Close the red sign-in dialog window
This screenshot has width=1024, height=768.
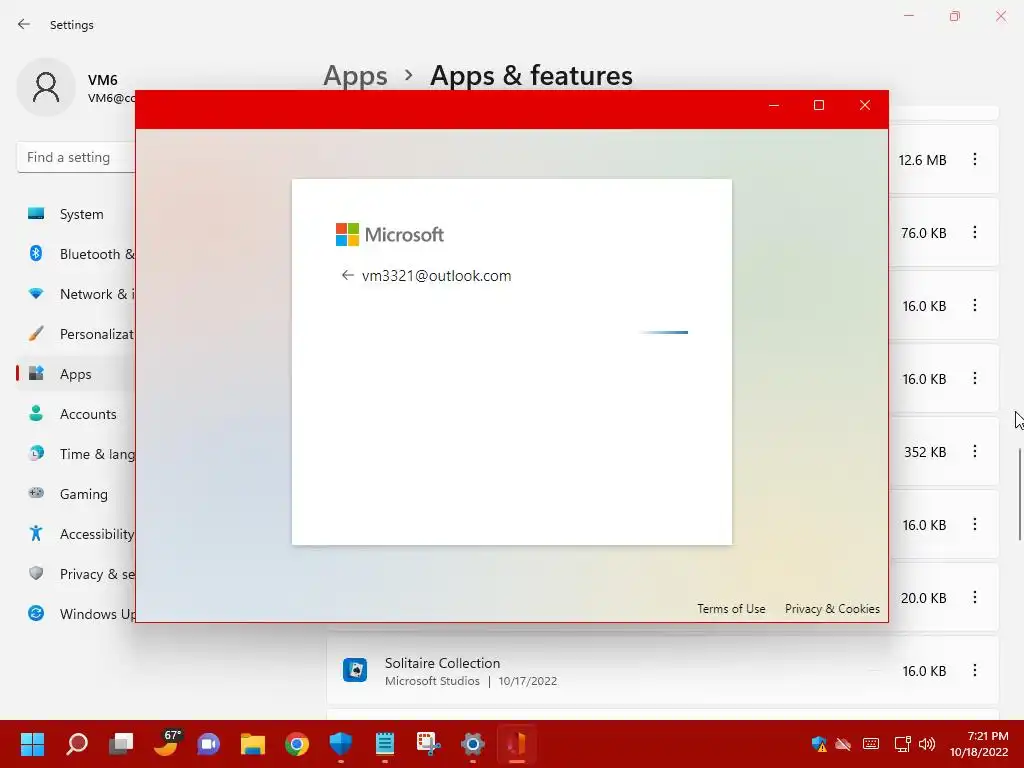(865, 105)
